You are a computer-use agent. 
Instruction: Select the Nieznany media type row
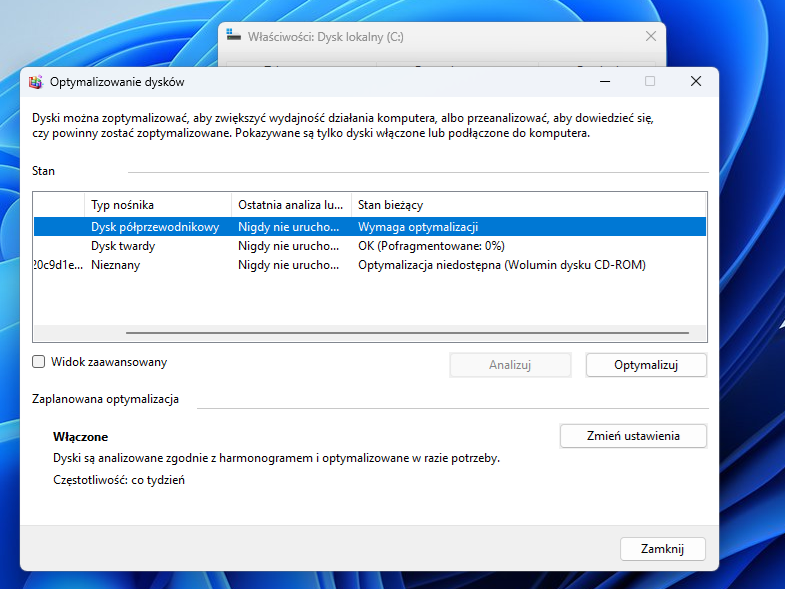(370, 265)
